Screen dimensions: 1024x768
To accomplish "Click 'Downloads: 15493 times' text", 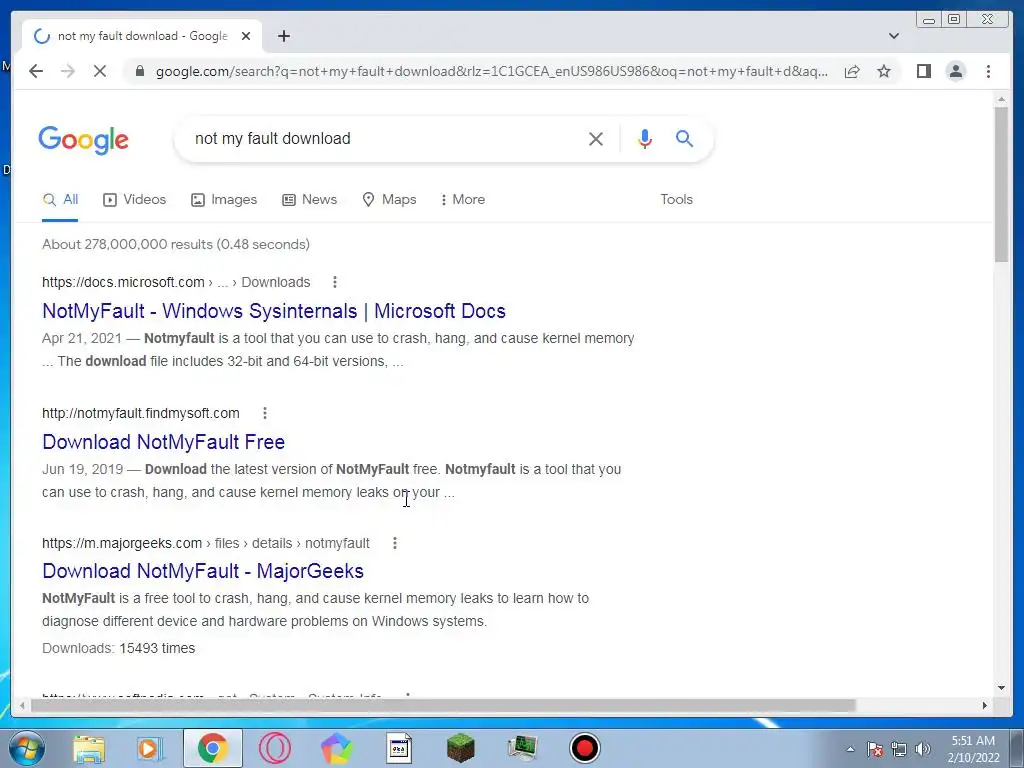I will (118, 648).
